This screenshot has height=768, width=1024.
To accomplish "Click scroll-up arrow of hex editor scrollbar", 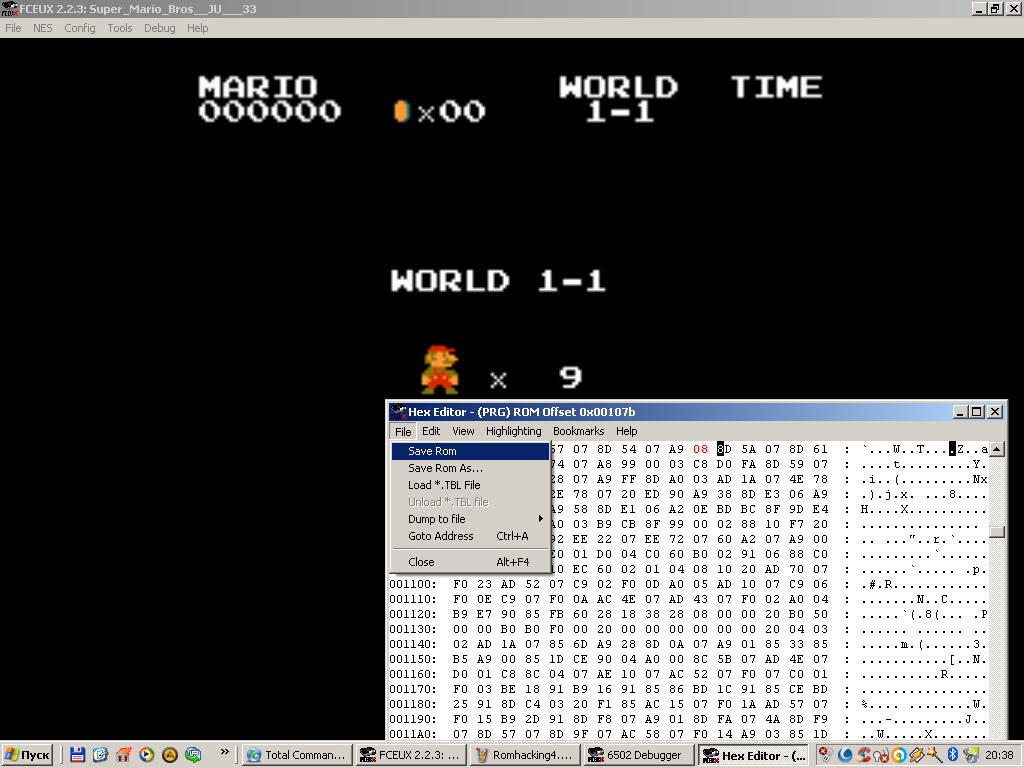I will coord(997,449).
